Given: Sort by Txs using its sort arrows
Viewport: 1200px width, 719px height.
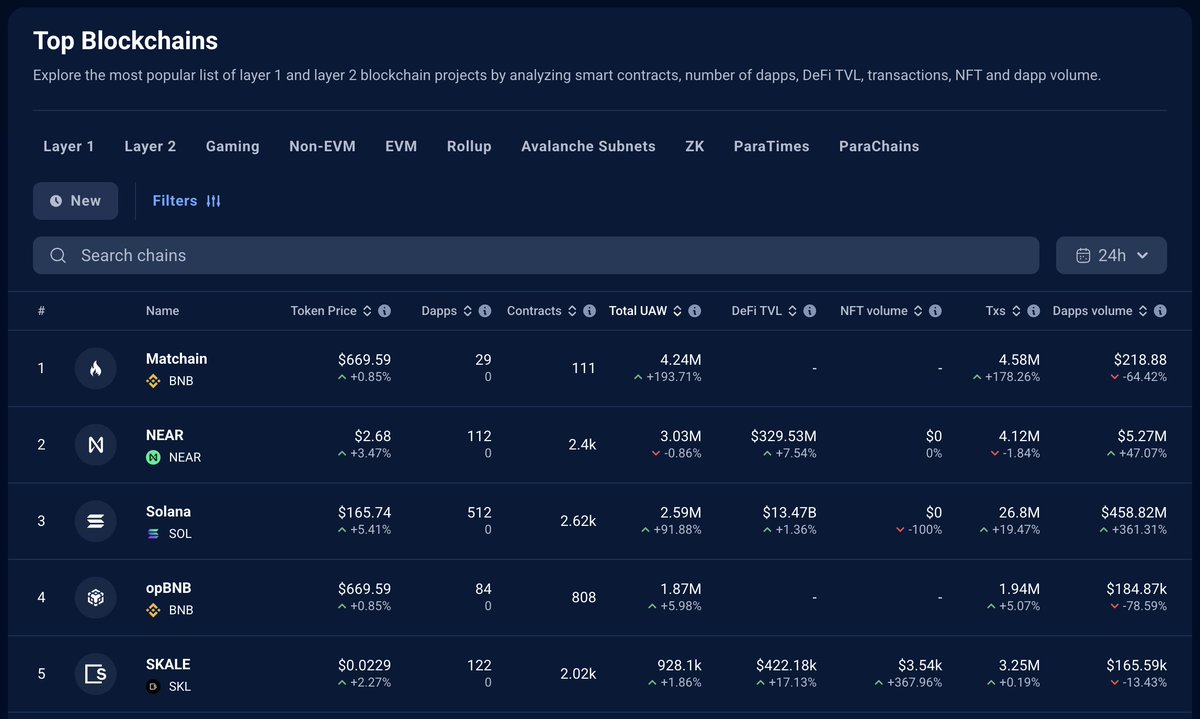Looking at the screenshot, I should click(x=1015, y=311).
